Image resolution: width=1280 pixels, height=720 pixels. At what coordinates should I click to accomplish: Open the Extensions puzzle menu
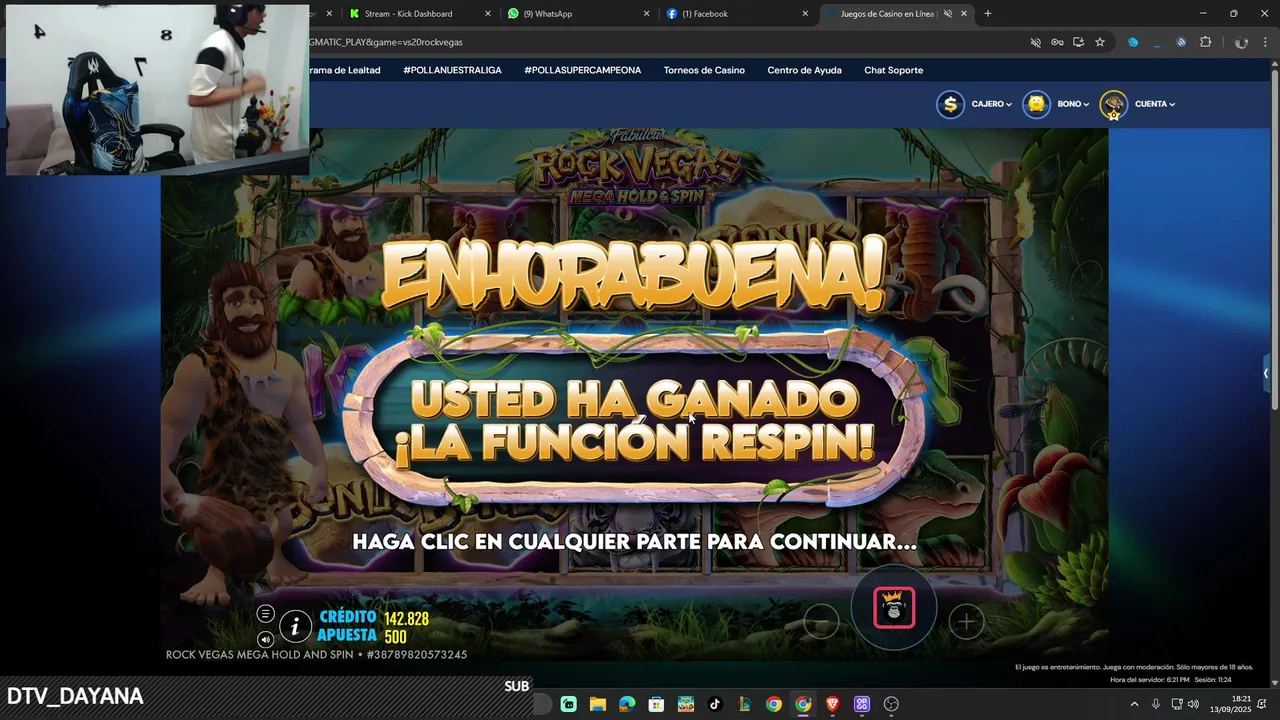coord(1205,42)
